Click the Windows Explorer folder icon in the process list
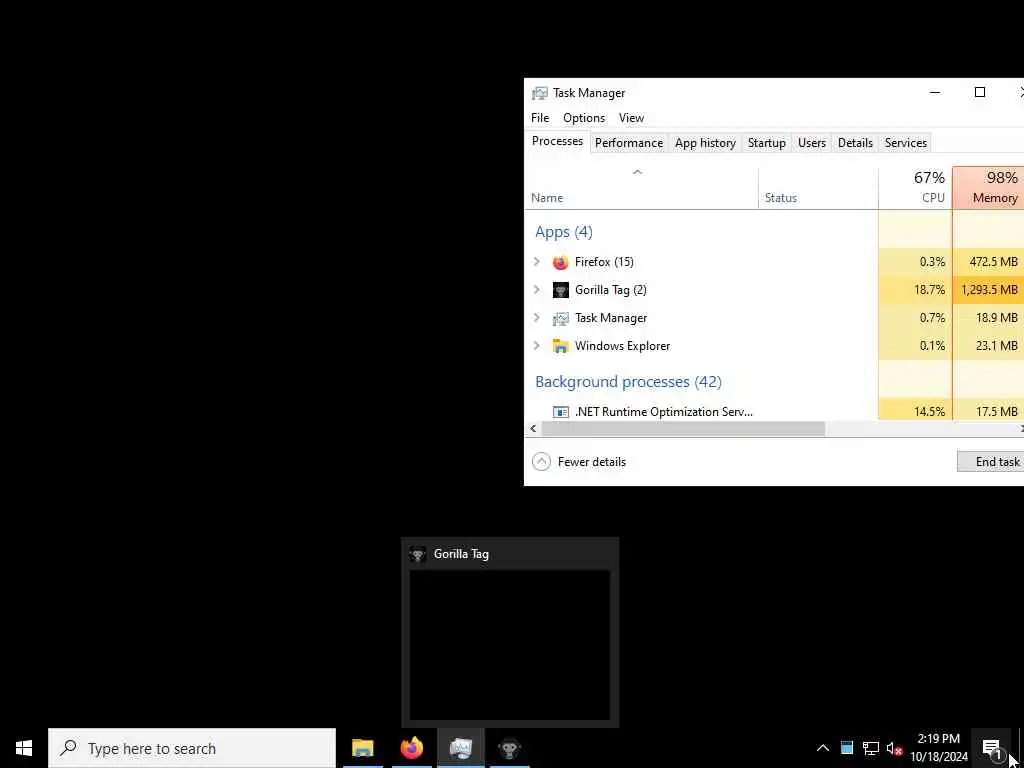Viewport: 1024px width, 768px height. pyautogui.click(x=560, y=346)
